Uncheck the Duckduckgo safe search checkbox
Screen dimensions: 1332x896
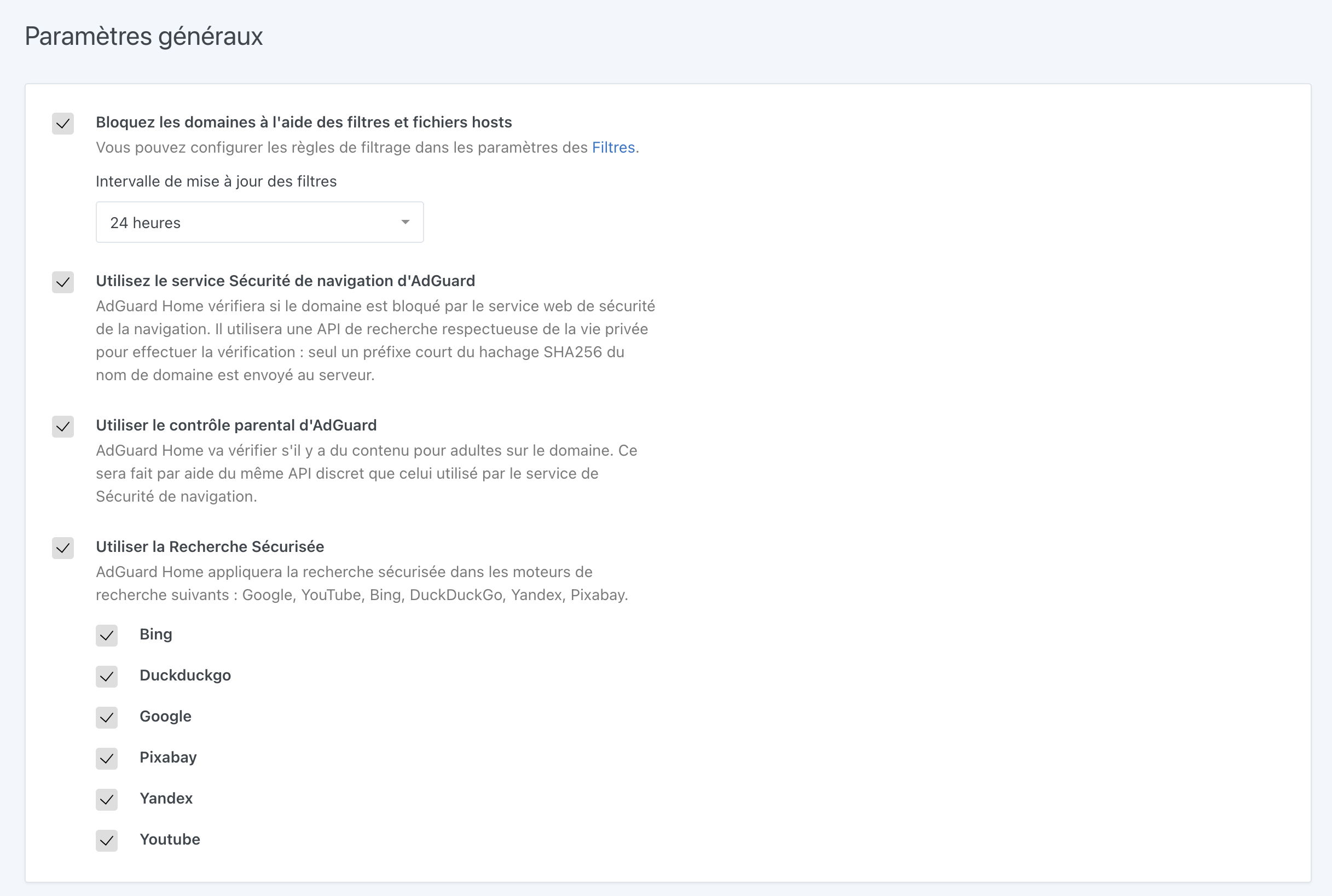[x=107, y=677]
